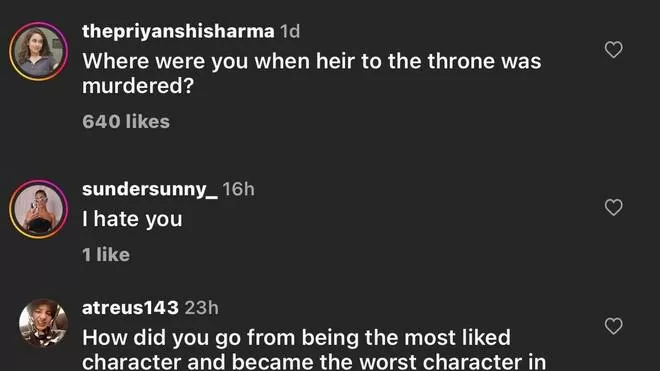660x371 pixels.
Task: Select the 'Where were you when heir' comment text
Action: pos(311,73)
